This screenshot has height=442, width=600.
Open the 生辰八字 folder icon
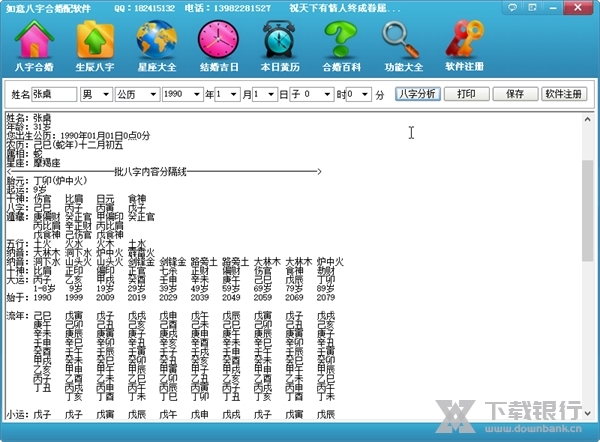[95, 40]
